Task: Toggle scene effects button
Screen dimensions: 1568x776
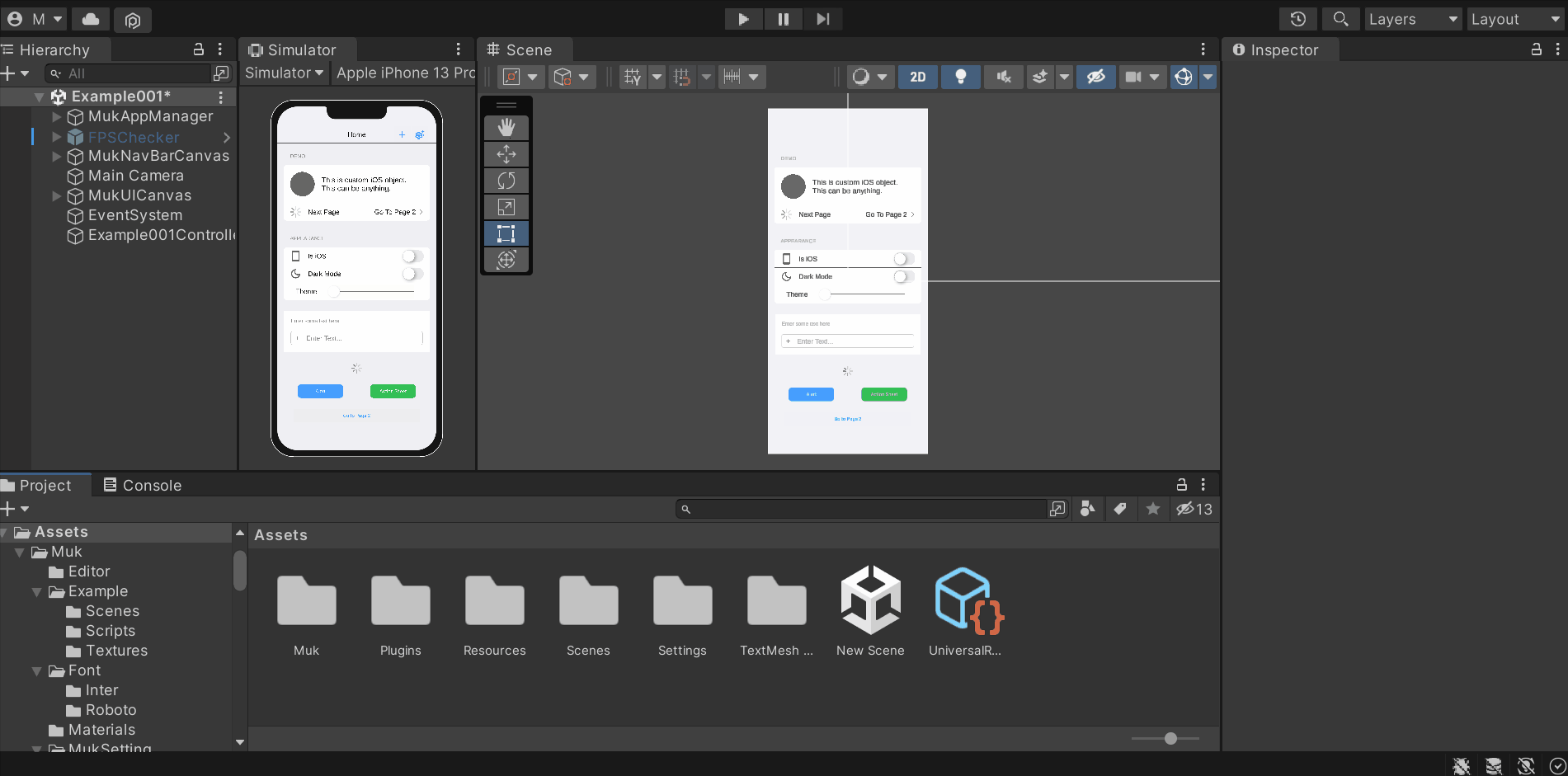Action: 1039,77
